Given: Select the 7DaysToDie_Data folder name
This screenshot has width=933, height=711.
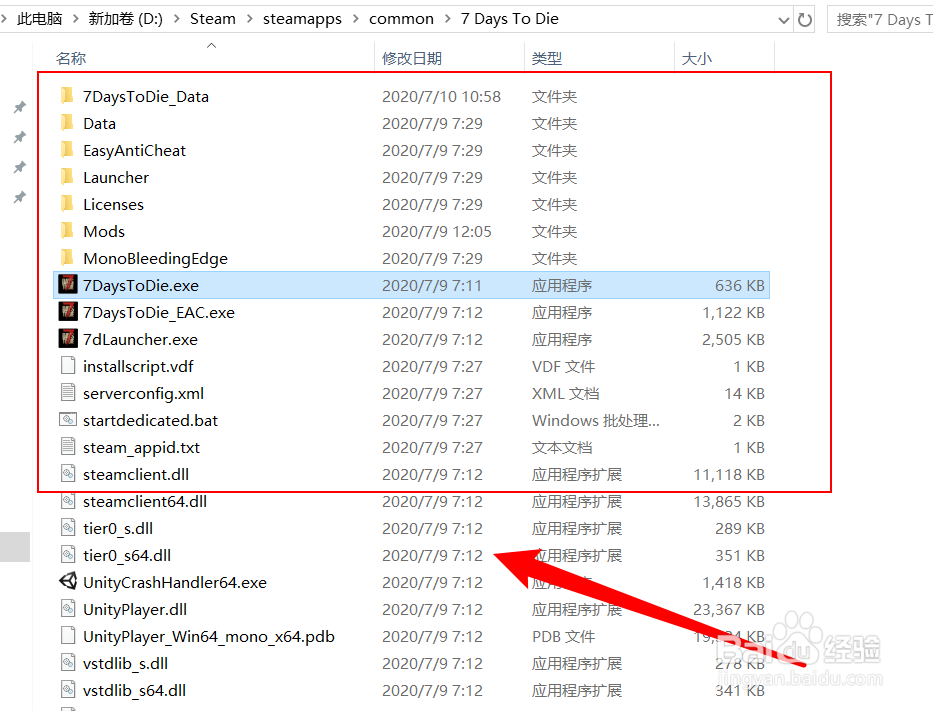Looking at the screenshot, I should click(x=146, y=96).
